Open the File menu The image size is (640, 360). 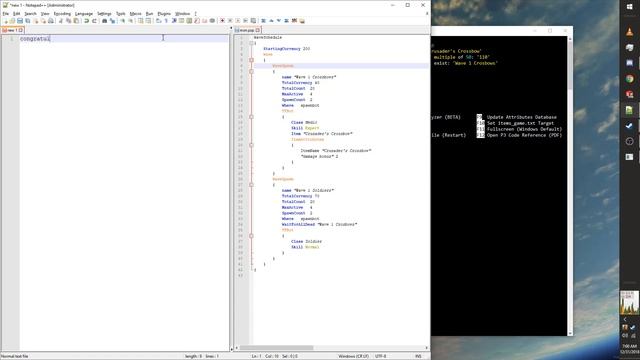coord(6,13)
